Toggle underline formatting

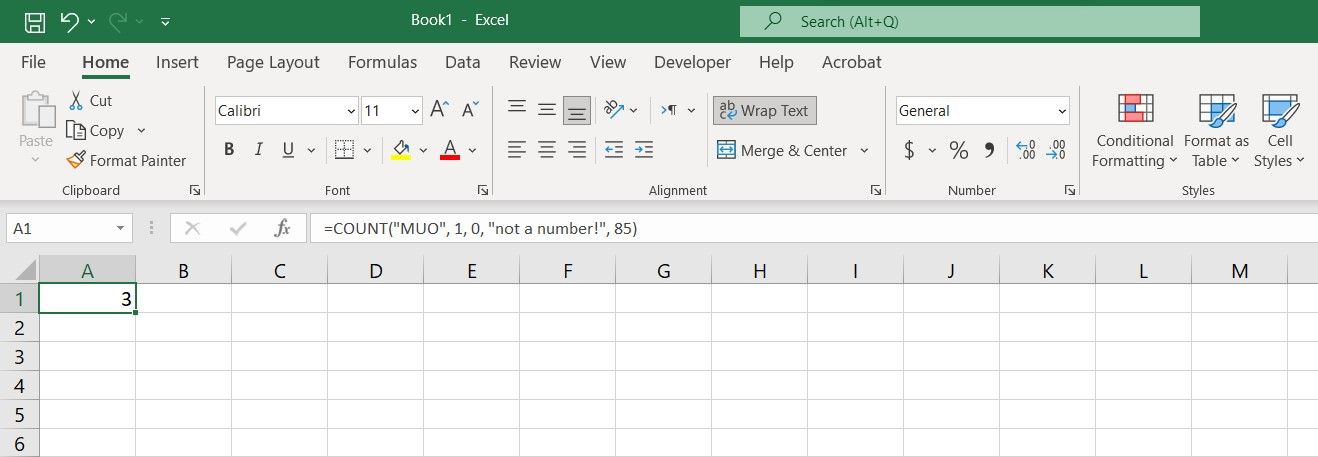point(288,150)
